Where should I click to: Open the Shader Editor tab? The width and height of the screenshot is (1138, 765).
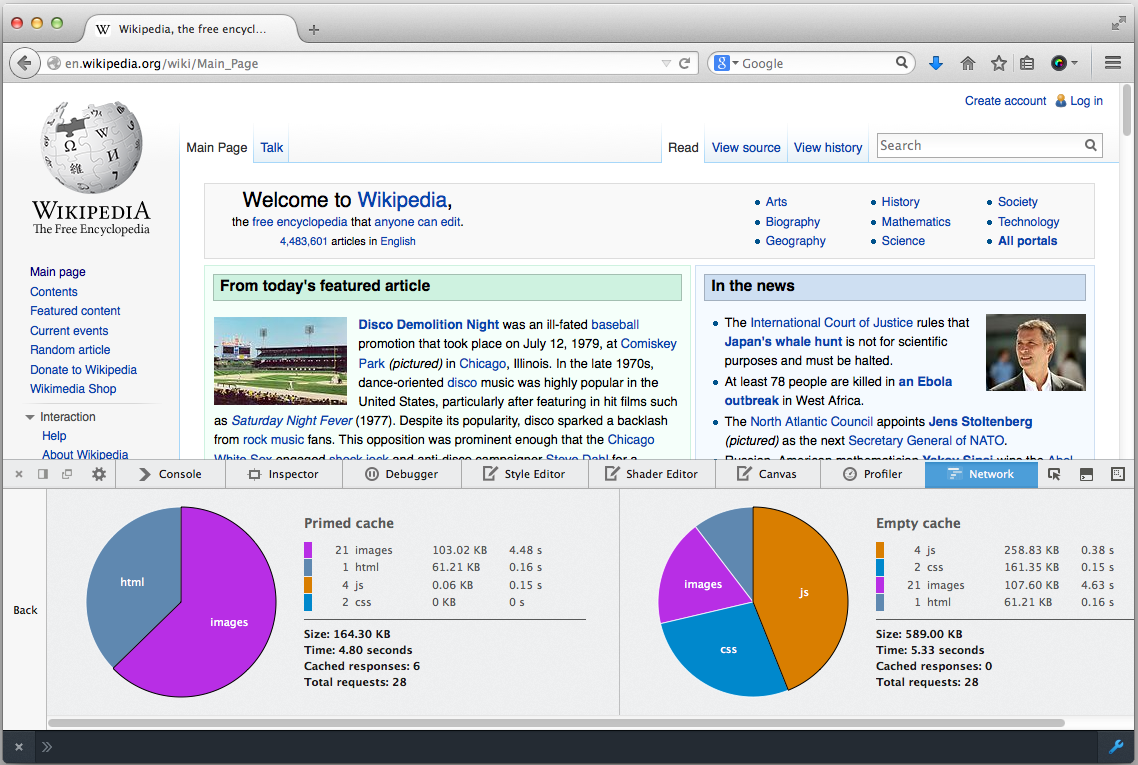click(x=652, y=474)
